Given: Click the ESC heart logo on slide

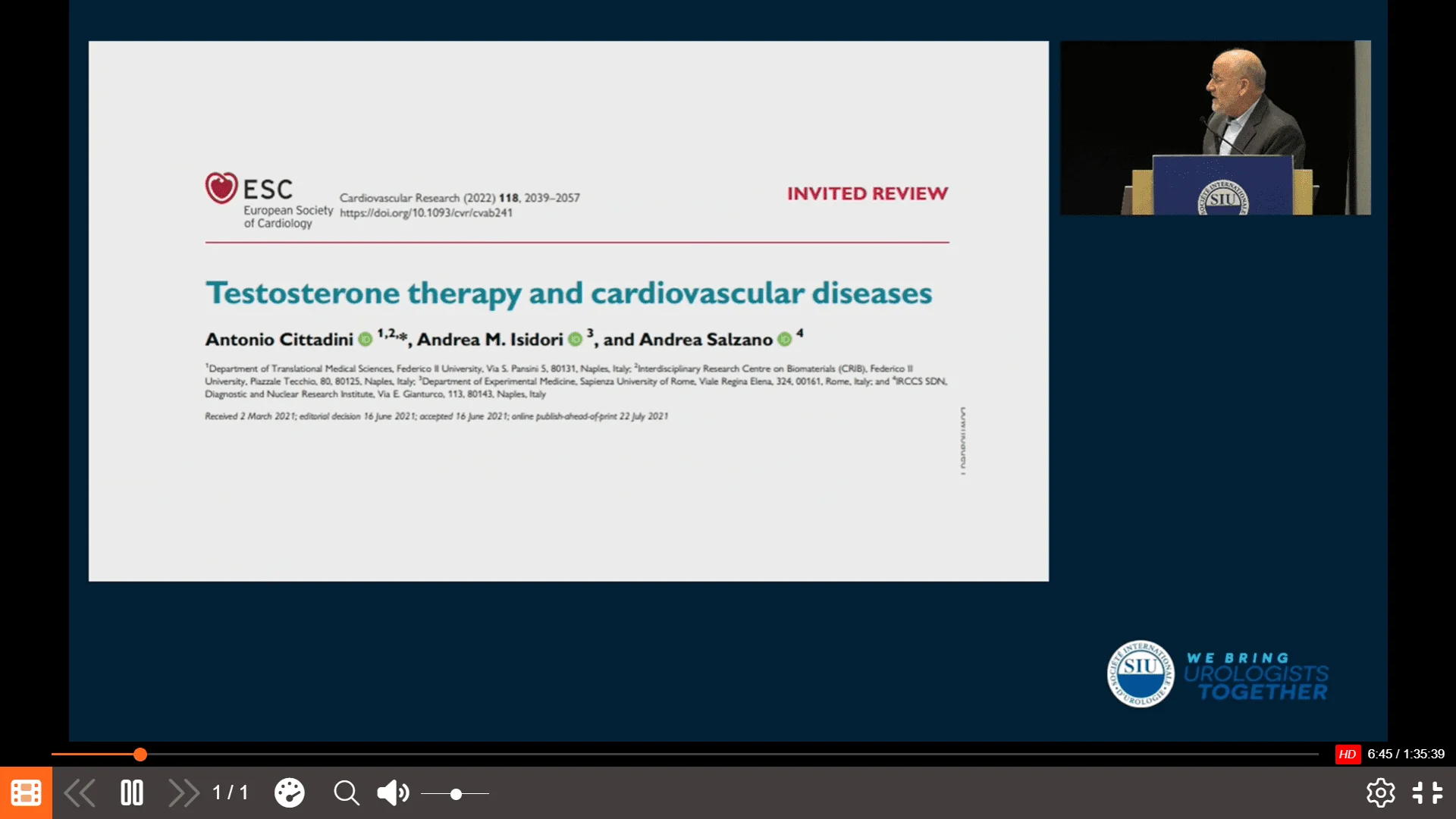Looking at the screenshot, I should 221,188.
